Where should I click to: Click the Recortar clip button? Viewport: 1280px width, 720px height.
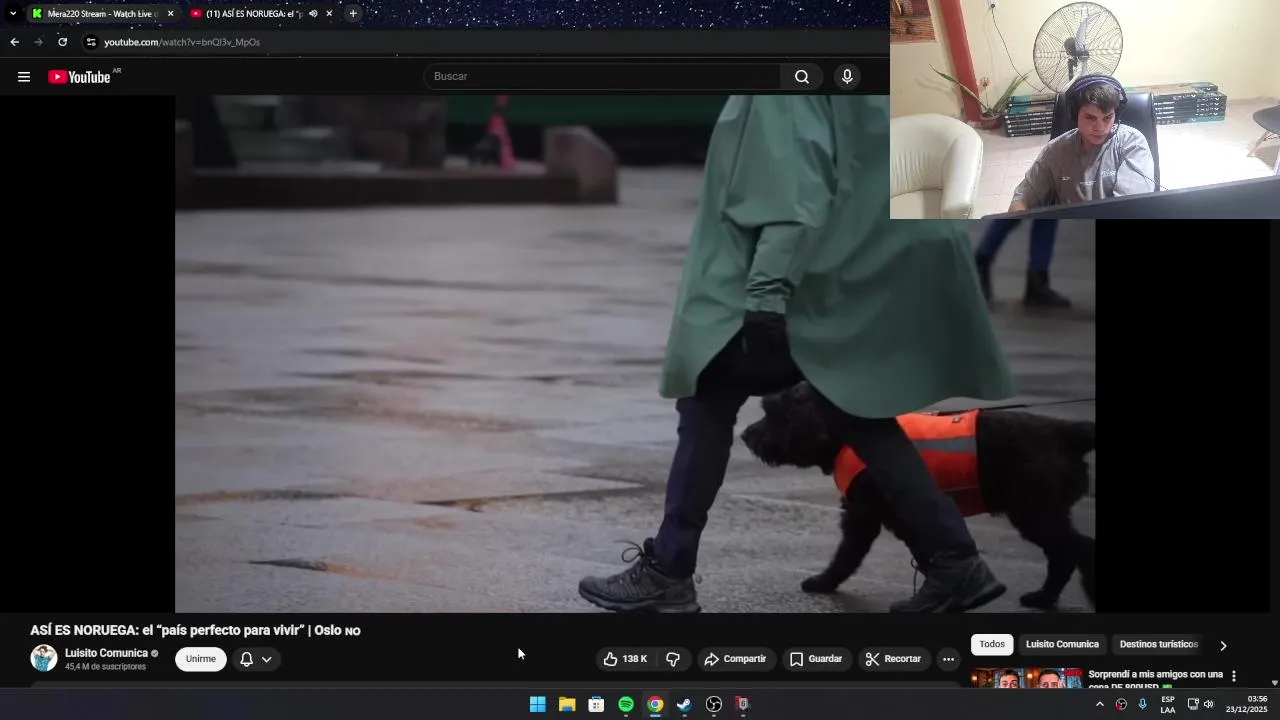click(893, 659)
